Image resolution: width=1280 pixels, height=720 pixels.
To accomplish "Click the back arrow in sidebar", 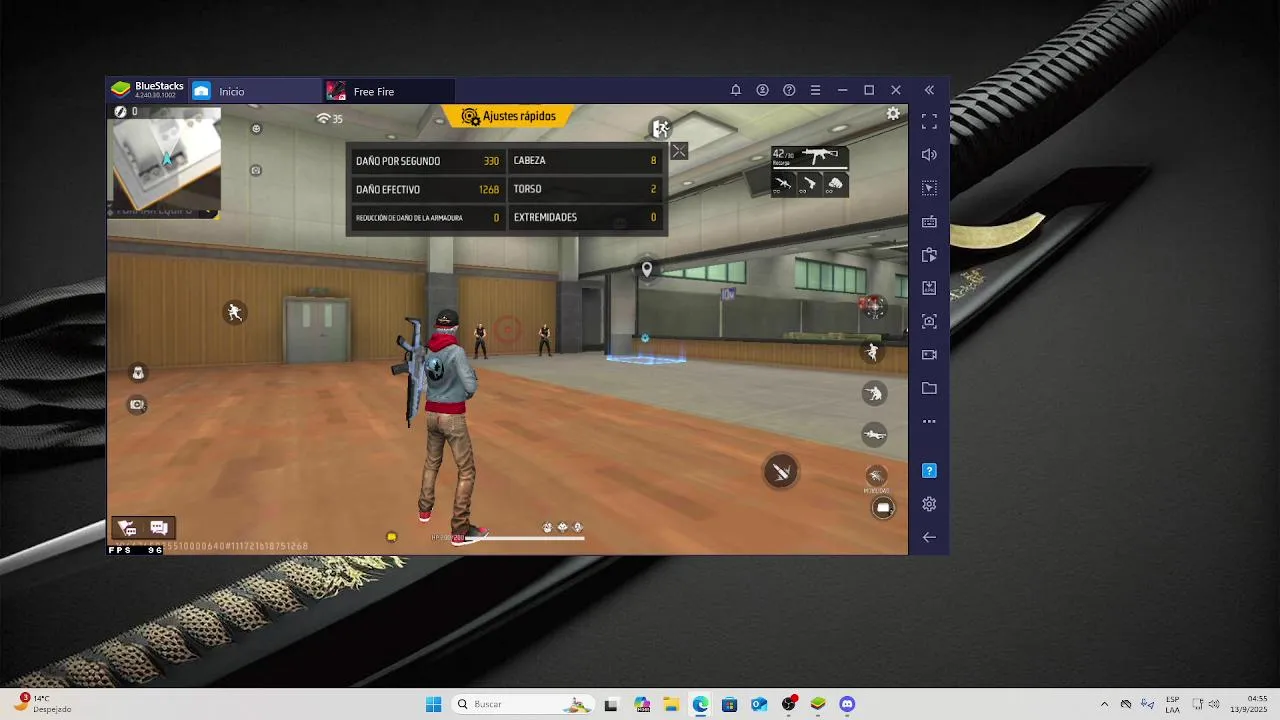I will click(x=929, y=537).
